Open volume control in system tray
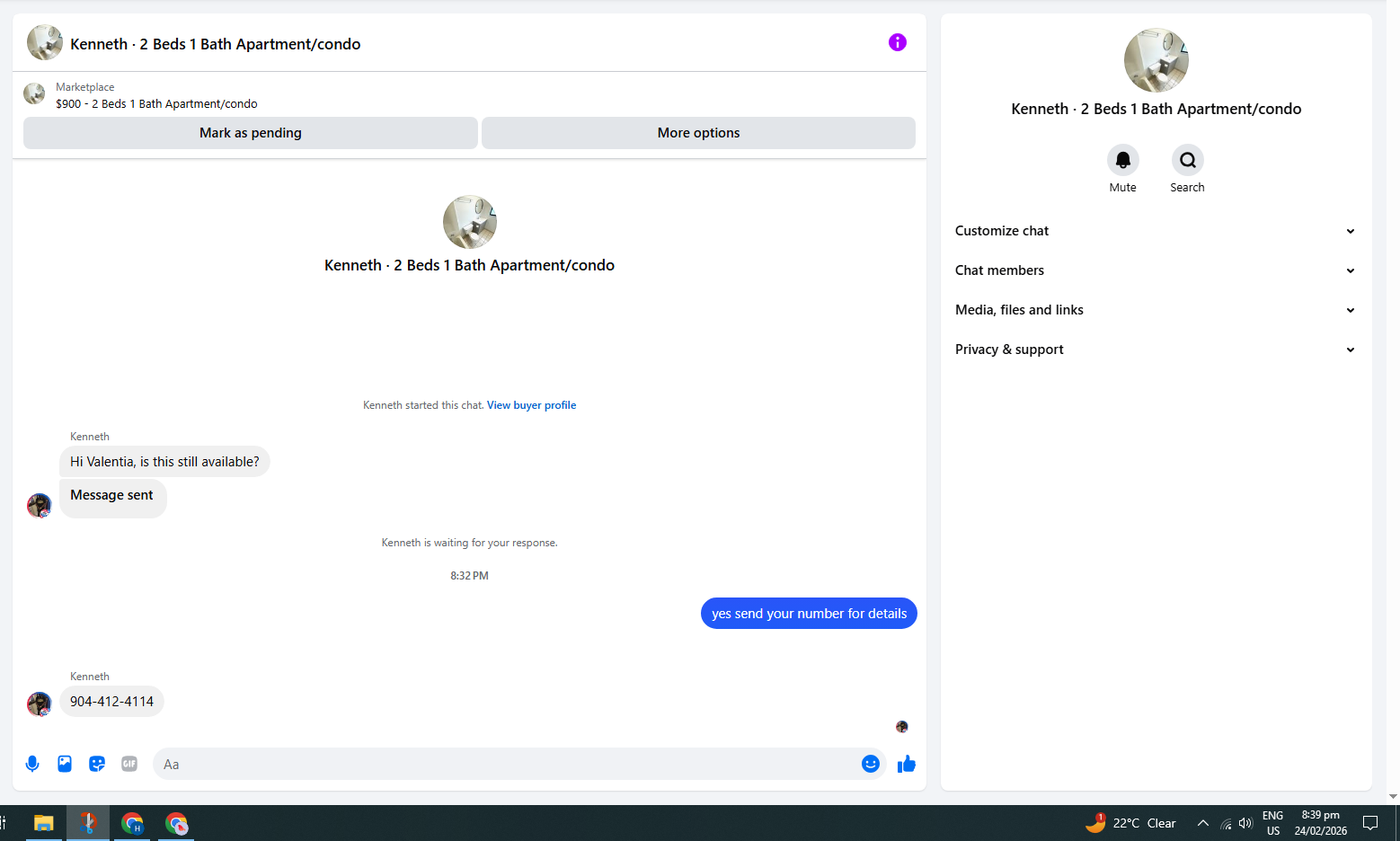The width and height of the screenshot is (1400, 841). [x=1245, y=823]
